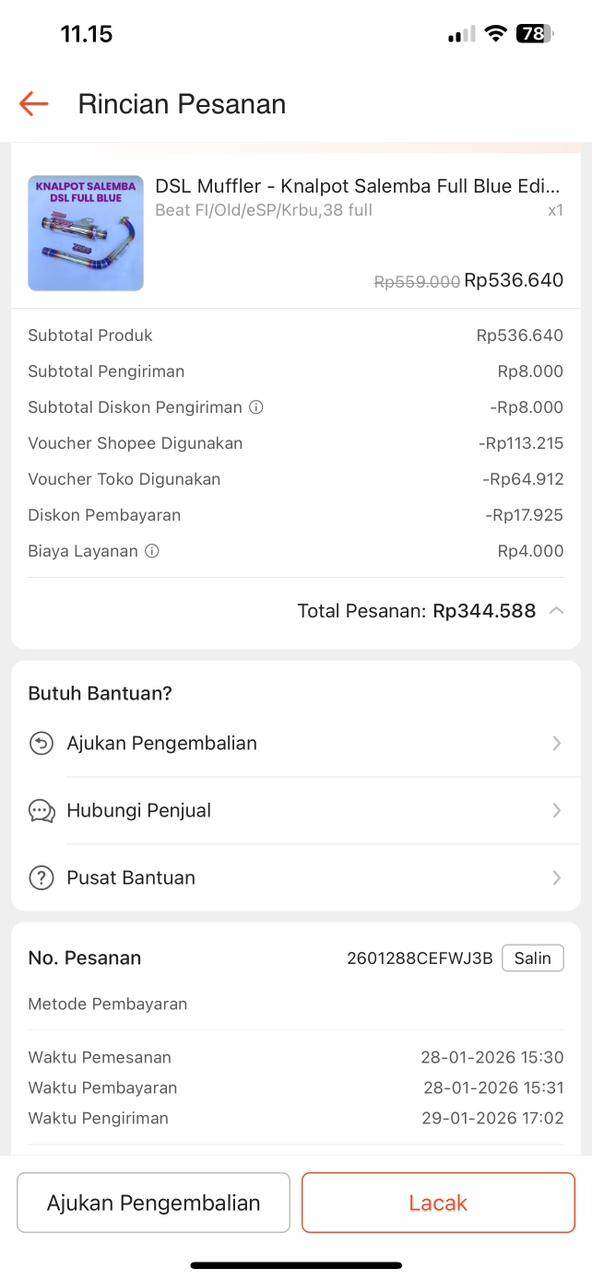Image resolution: width=592 pixels, height=1280 pixels.
Task: Open the DSL Muffler product image
Action: (85, 232)
